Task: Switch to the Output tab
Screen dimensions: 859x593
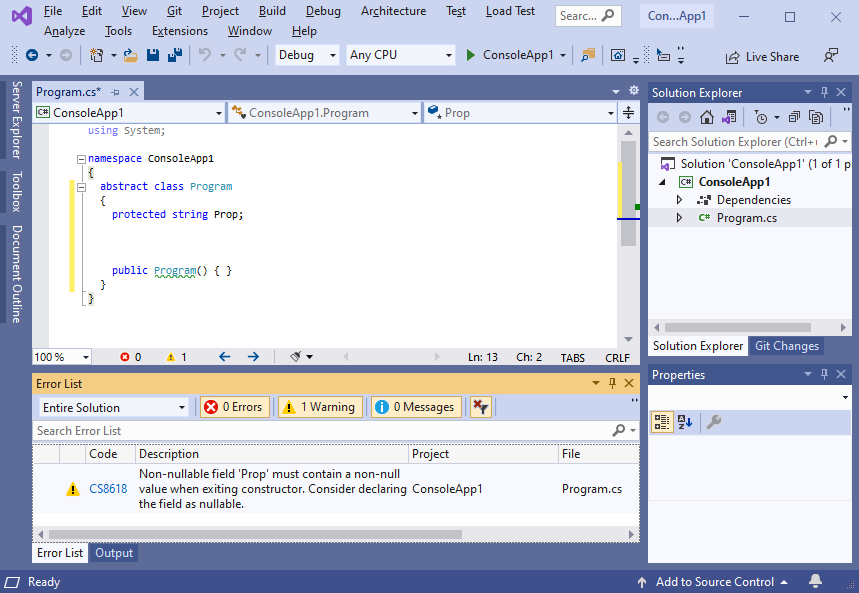Action: (x=114, y=552)
